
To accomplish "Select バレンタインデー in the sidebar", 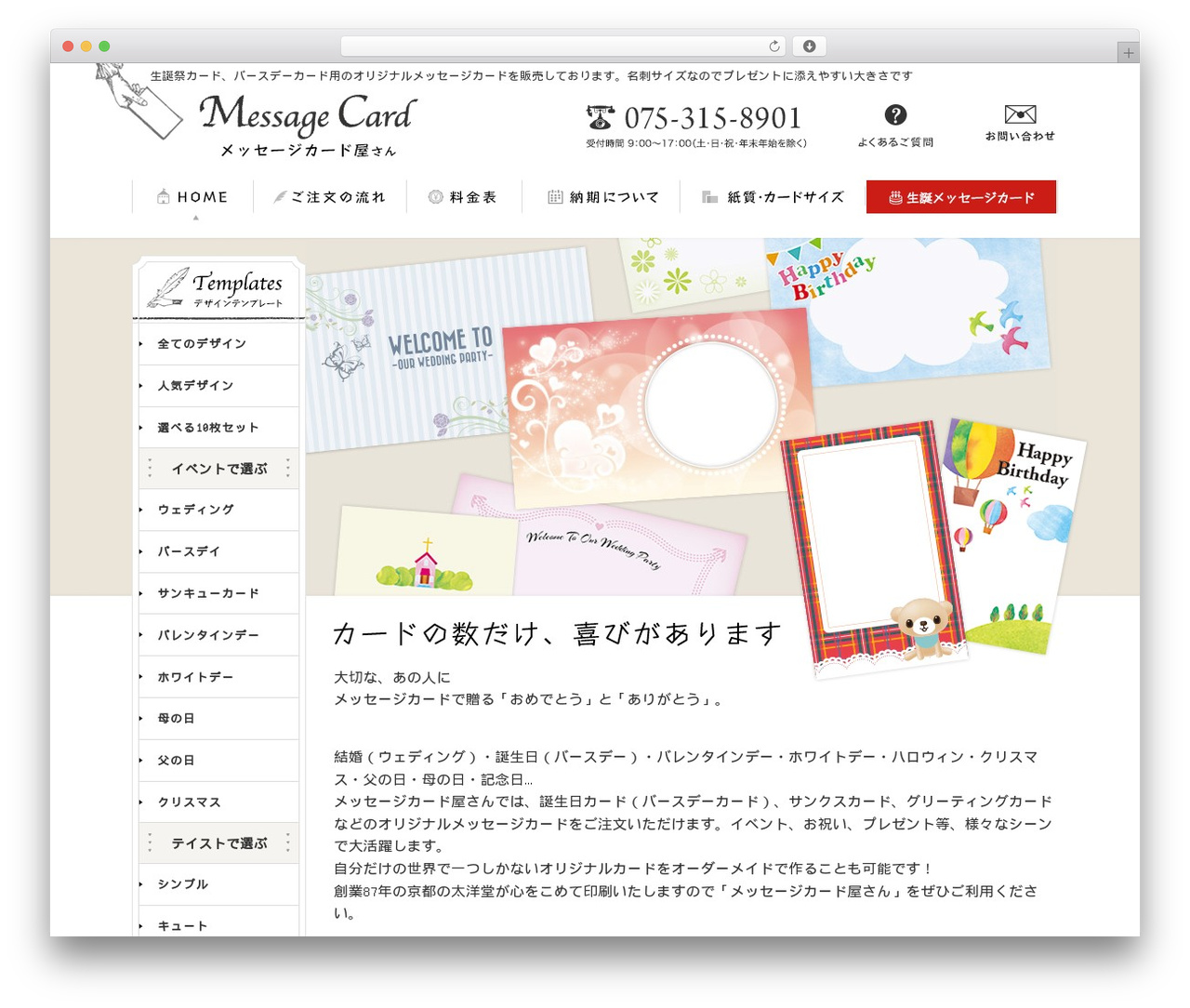I will coord(218,635).
